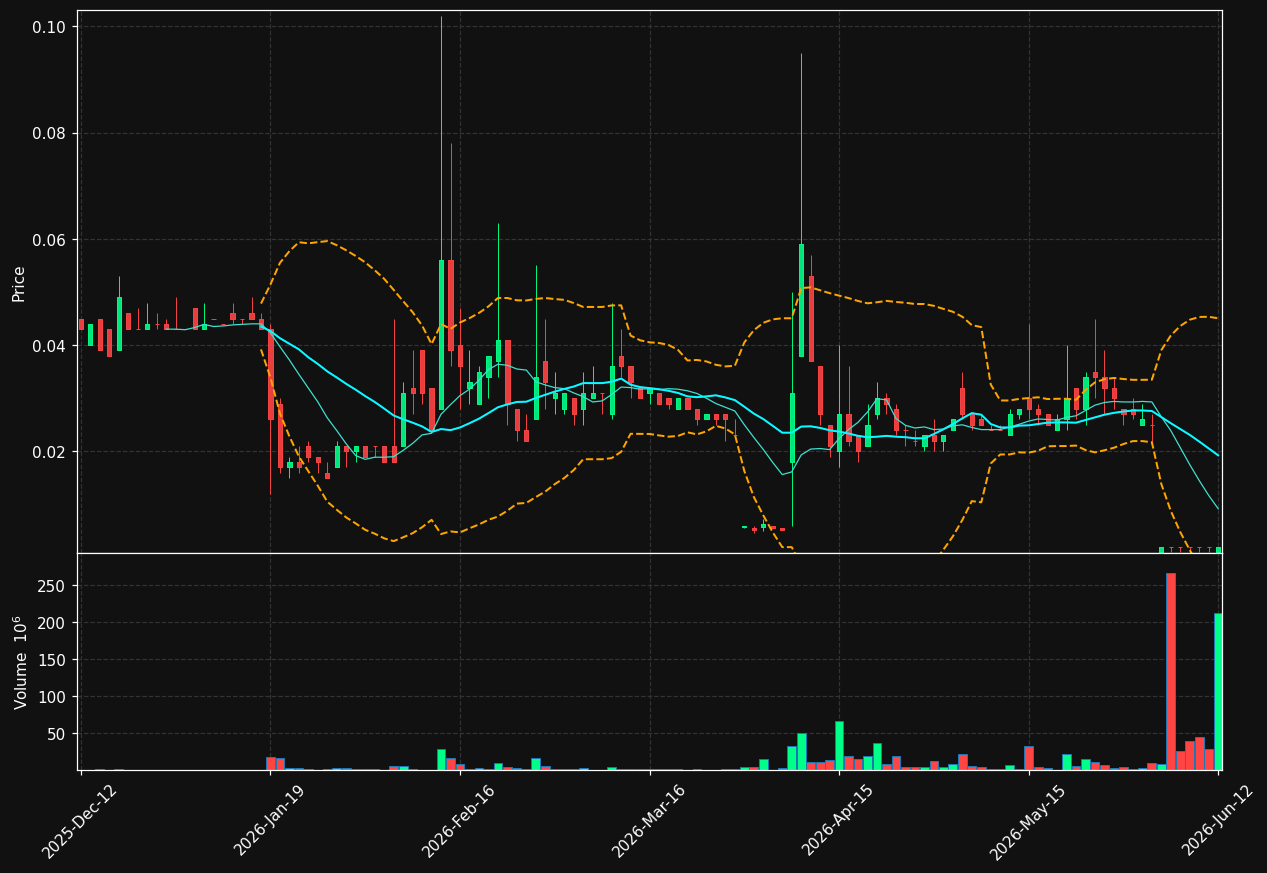Click the 50 volume axis label
Viewport: 1267px width, 873px height.
tap(57, 734)
